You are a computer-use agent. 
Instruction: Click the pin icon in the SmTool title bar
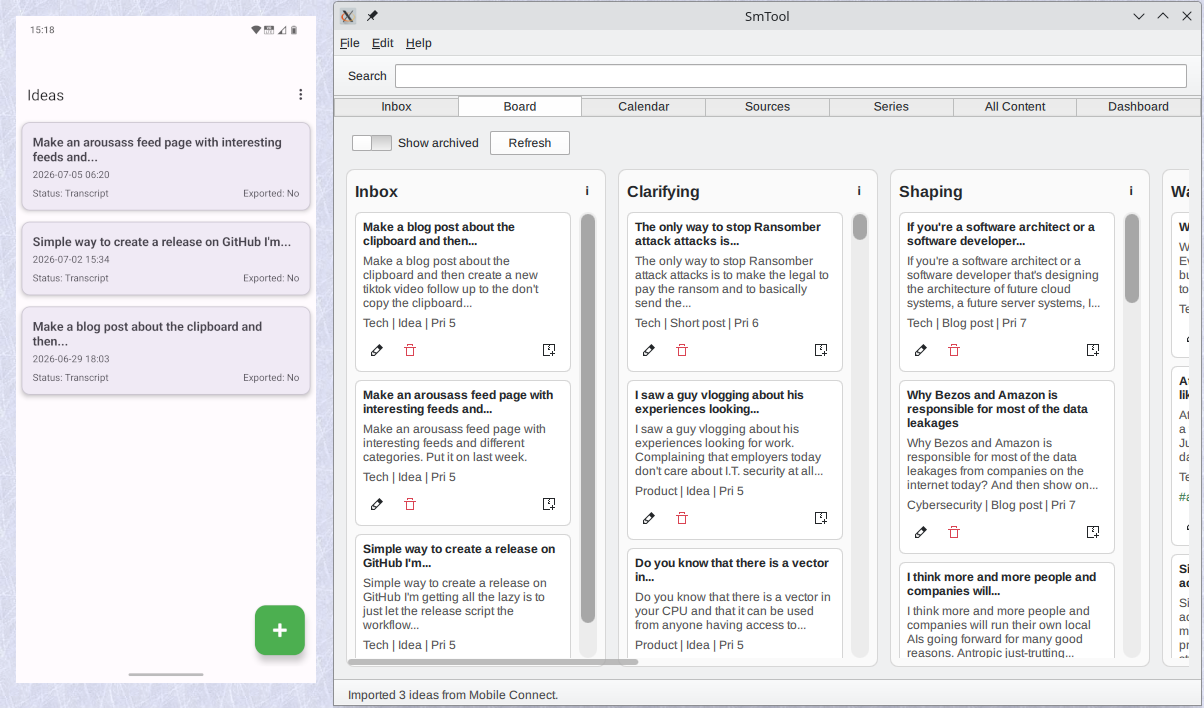point(372,16)
